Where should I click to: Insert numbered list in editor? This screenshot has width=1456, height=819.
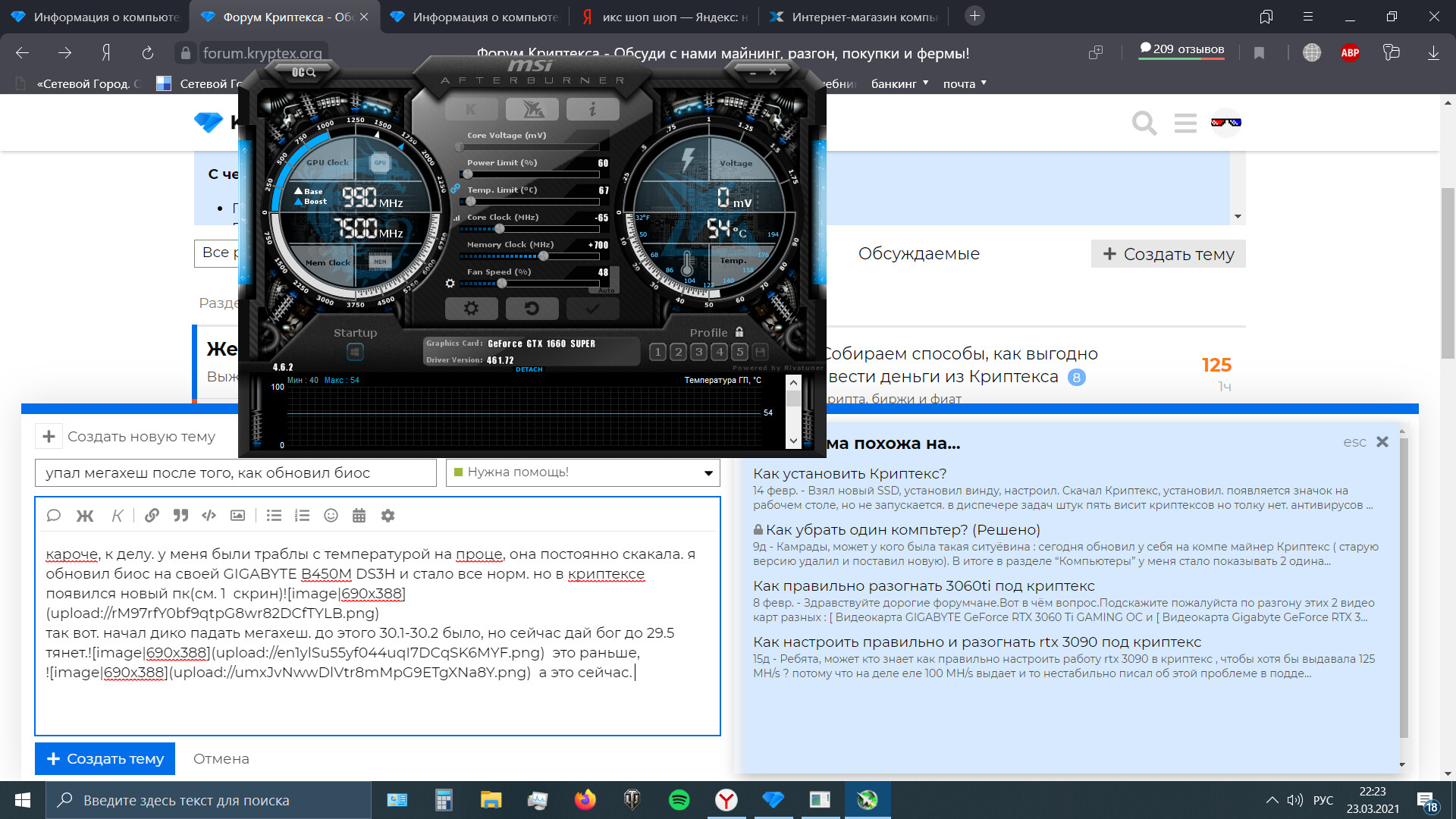tap(302, 516)
